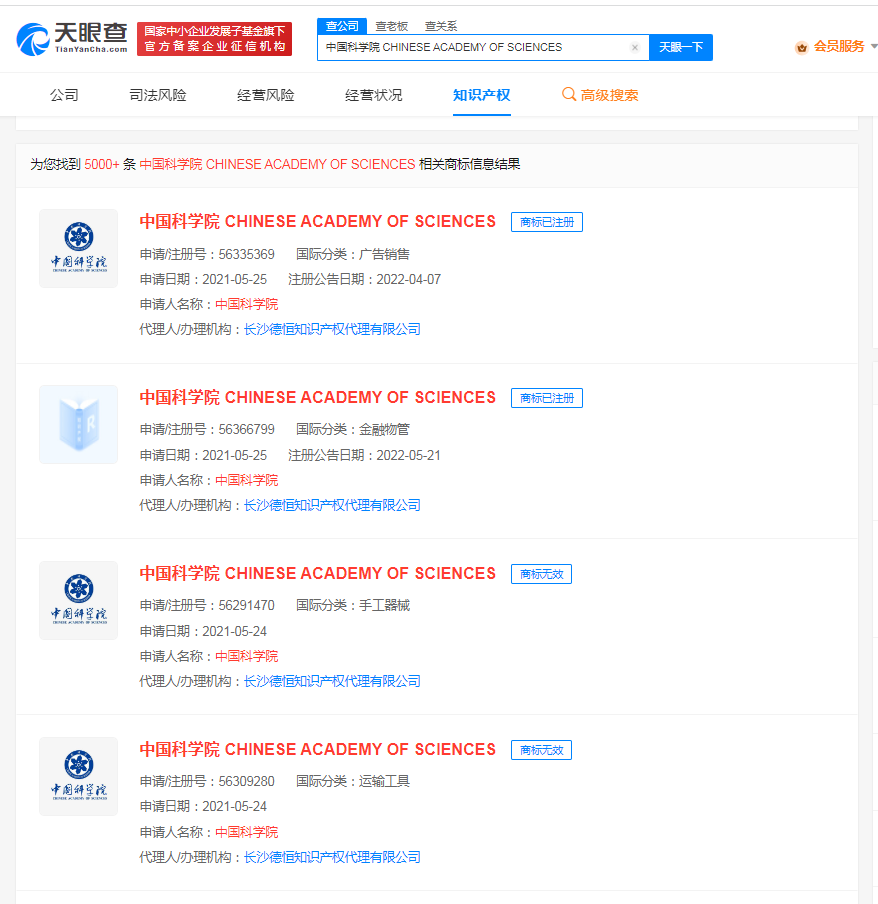Click the 国家中小企业发展子基金旗下 red banner
This screenshot has height=904, width=878.
(x=214, y=39)
